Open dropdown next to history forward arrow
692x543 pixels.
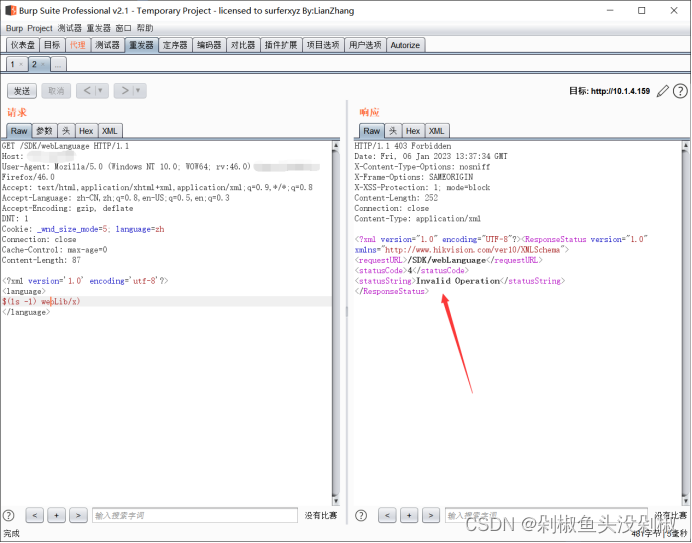(139, 90)
